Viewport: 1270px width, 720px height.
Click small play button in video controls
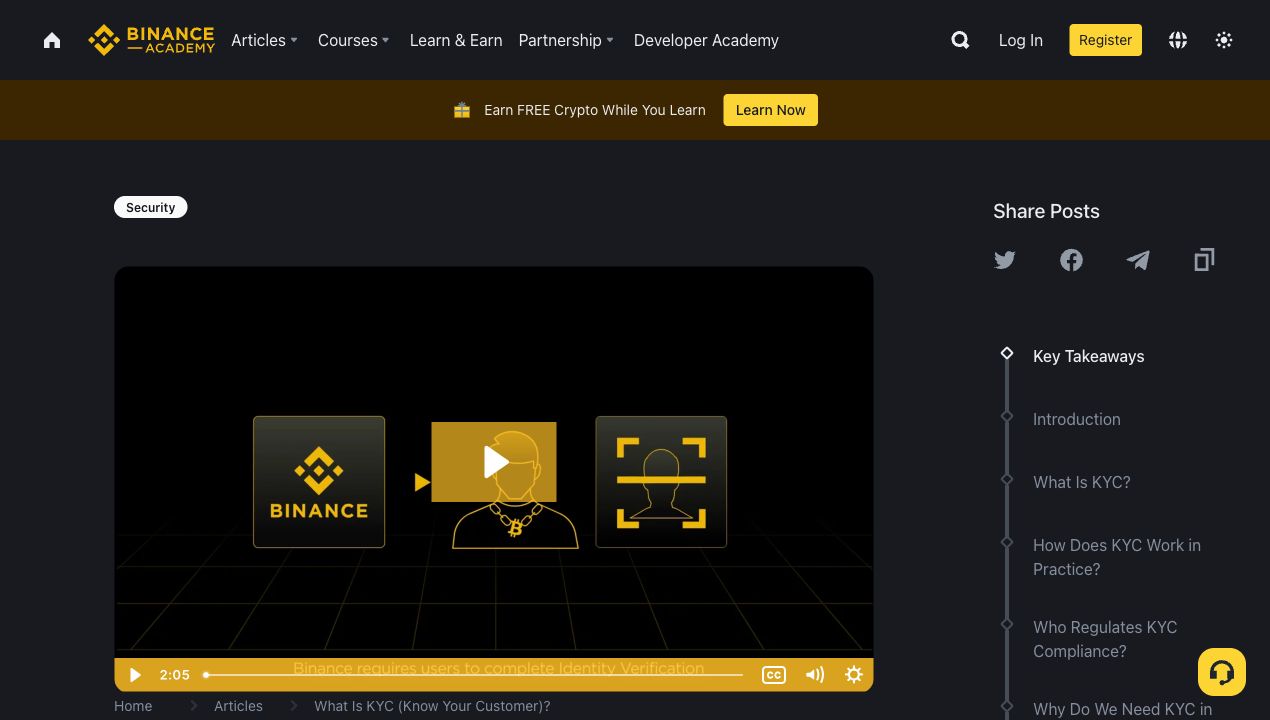pos(136,675)
